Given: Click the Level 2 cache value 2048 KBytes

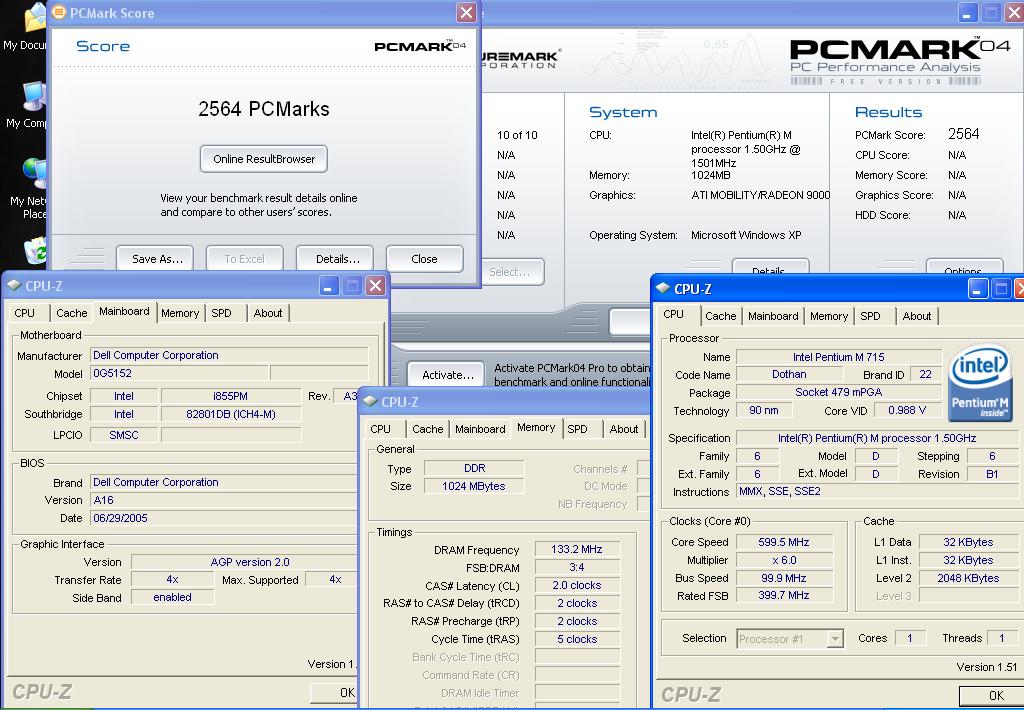Looking at the screenshot, I should (968, 578).
